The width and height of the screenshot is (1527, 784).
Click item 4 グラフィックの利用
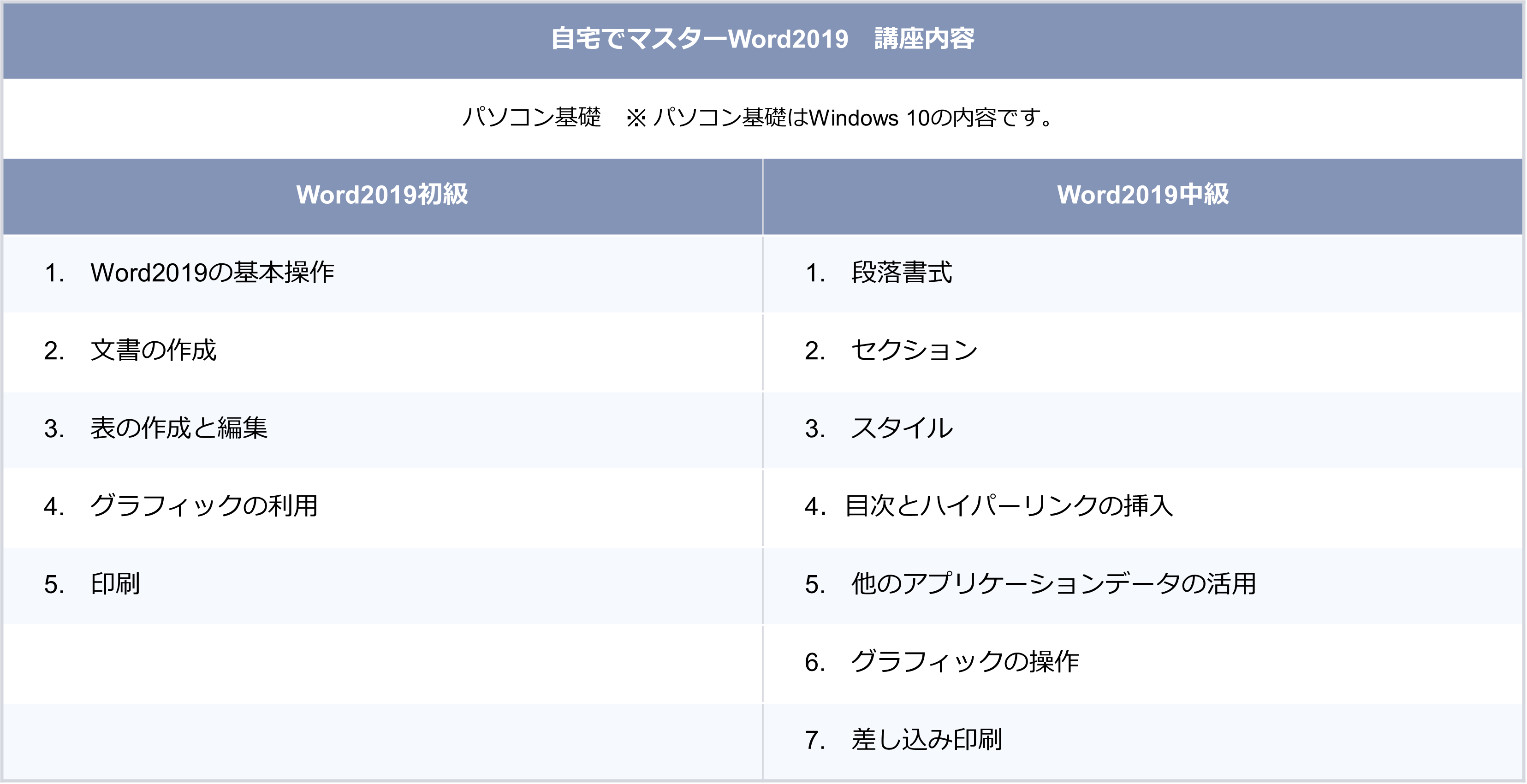click(x=203, y=506)
